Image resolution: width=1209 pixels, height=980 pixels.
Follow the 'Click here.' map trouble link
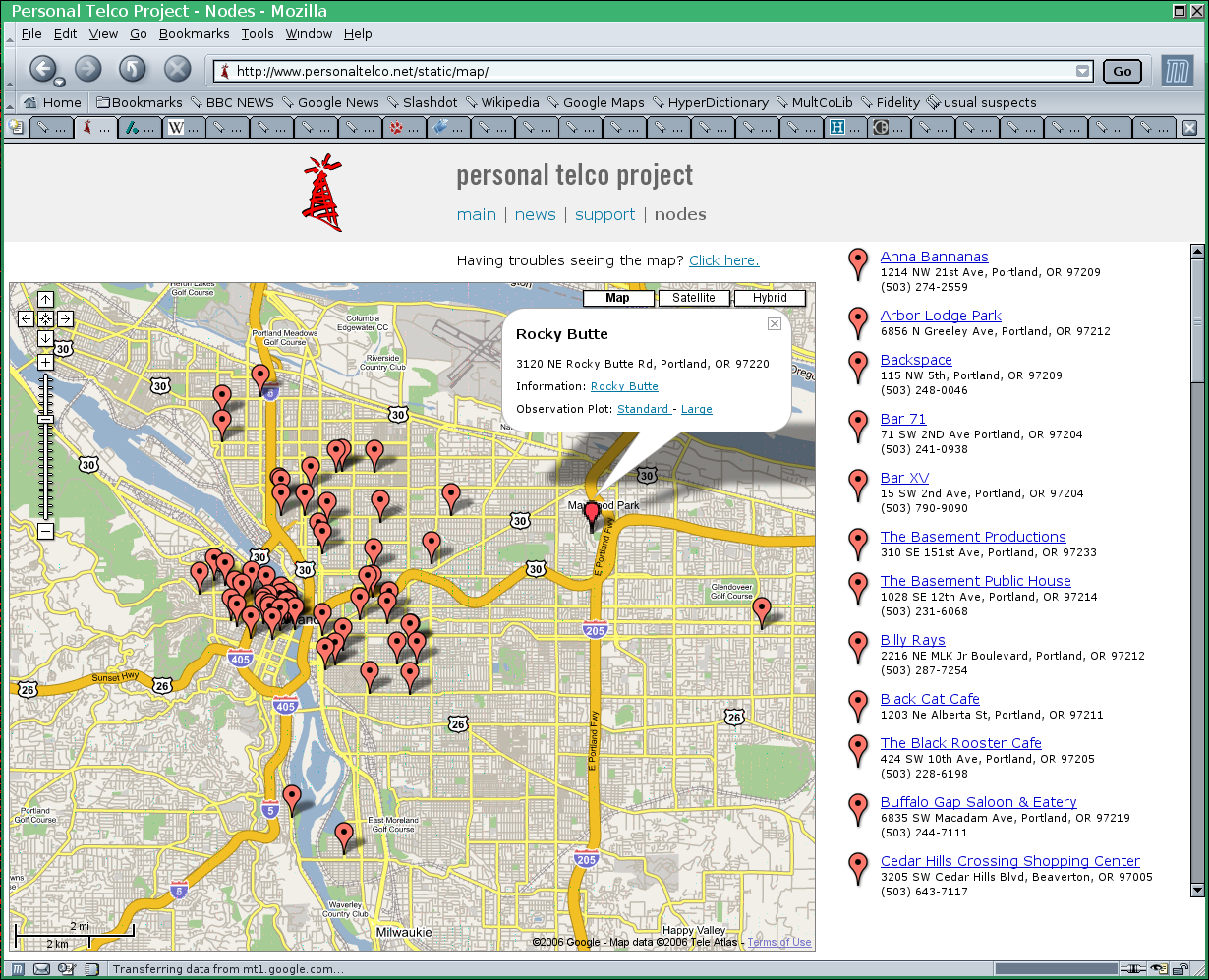click(x=724, y=260)
